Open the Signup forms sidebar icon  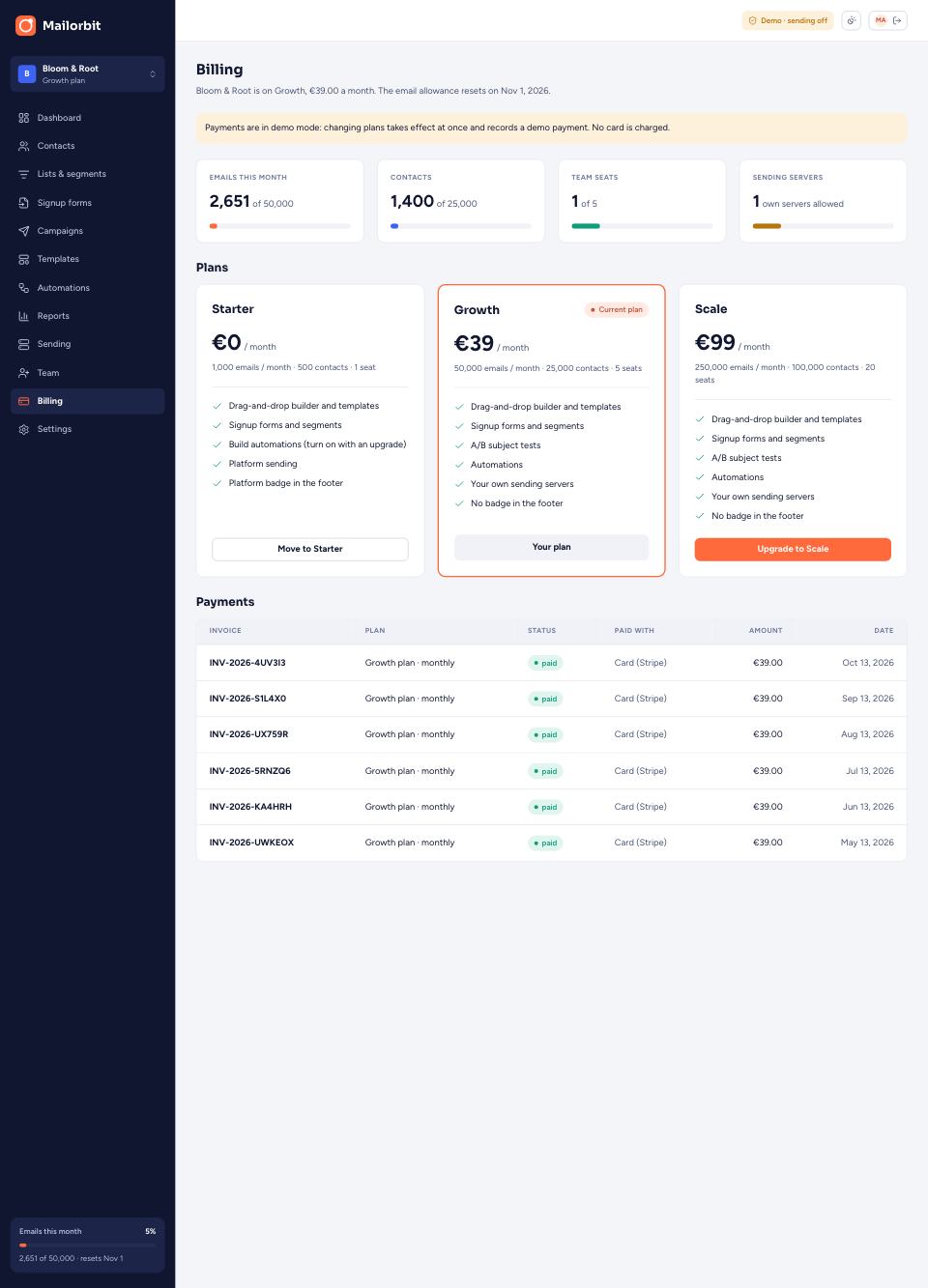pos(24,203)
